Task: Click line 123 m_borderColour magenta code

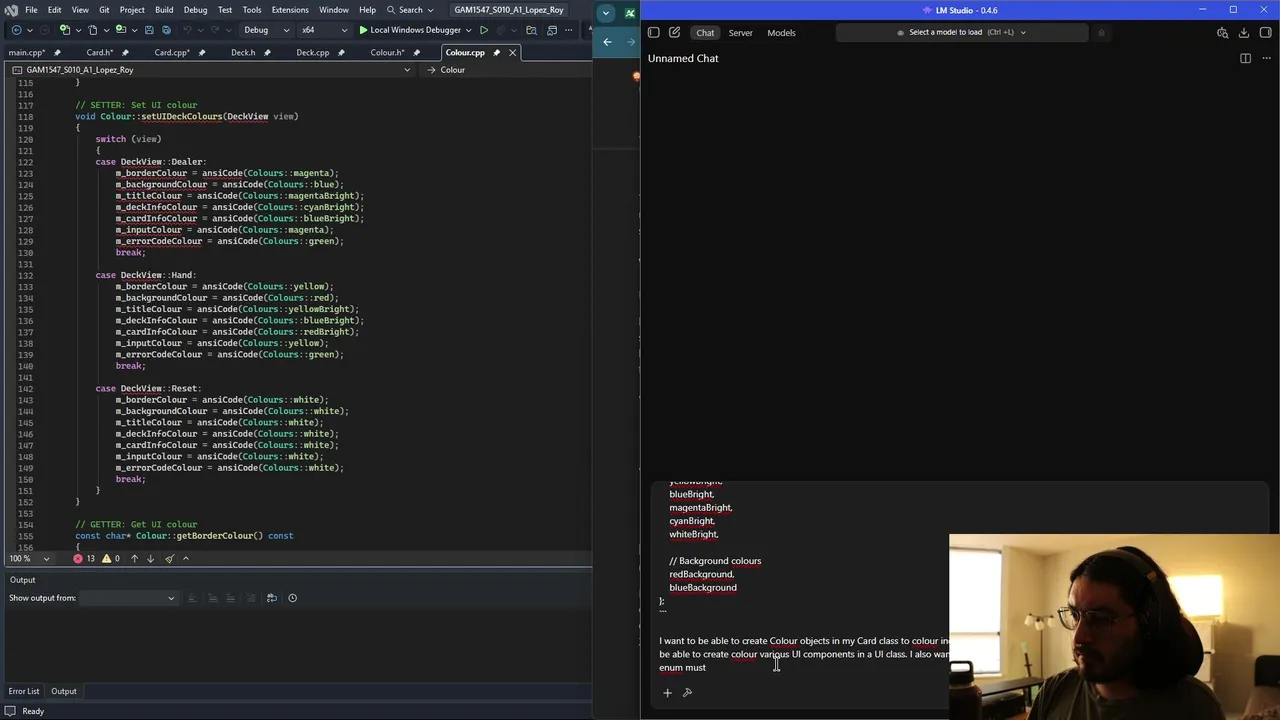Action: click(x=226, y=173)
